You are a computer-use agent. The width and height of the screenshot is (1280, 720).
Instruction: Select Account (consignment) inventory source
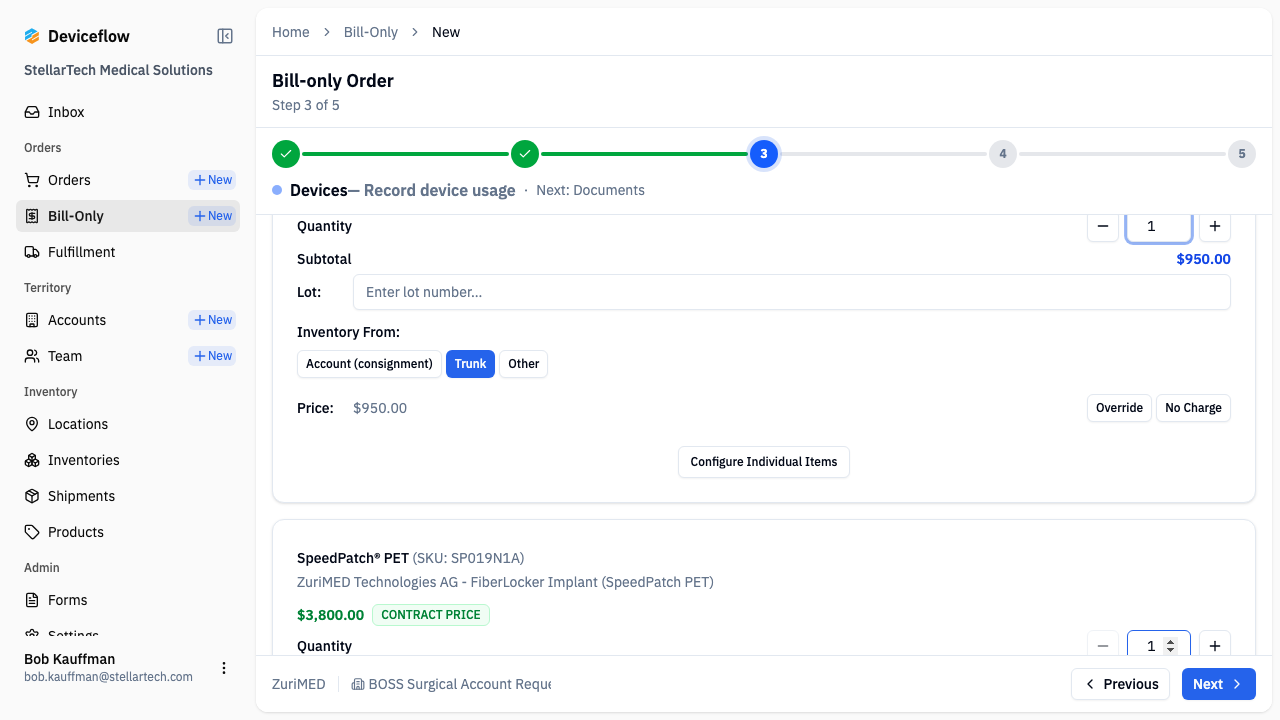(x=369, y=364)
